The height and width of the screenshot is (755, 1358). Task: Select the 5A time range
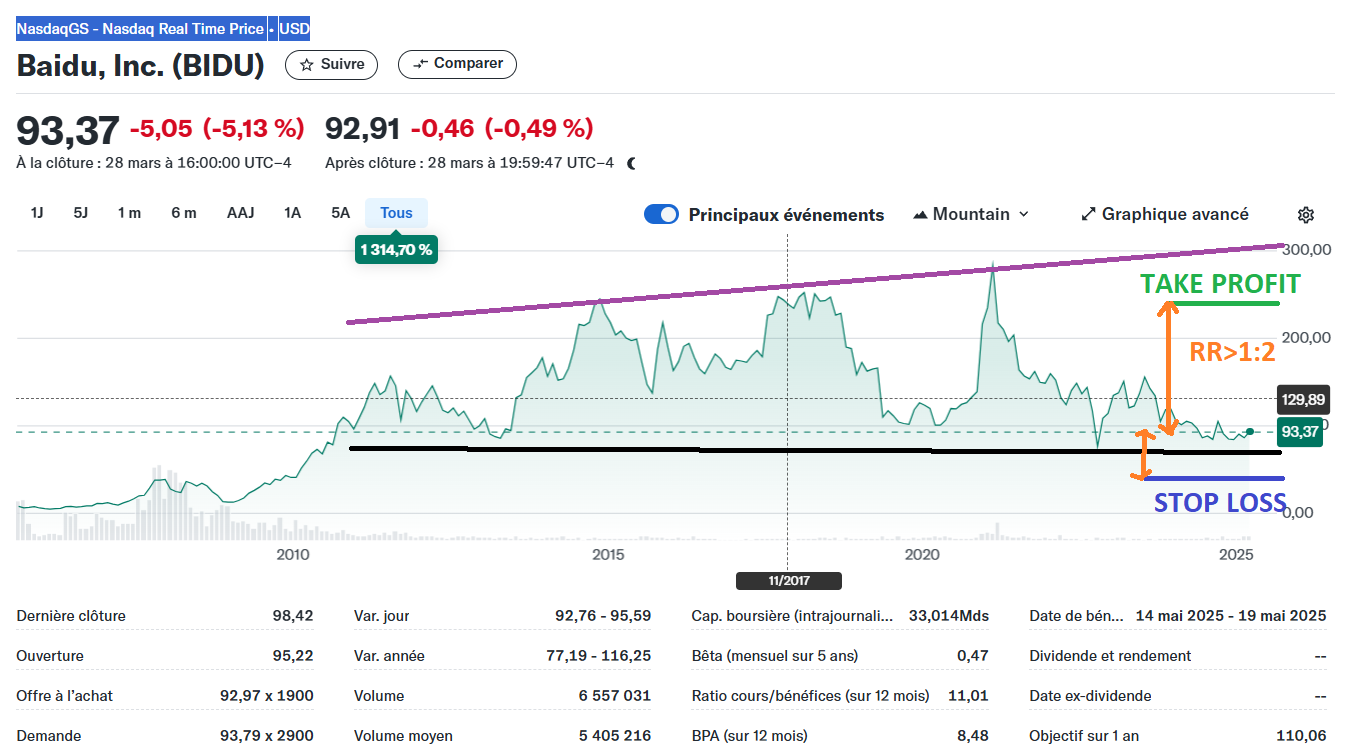point(341,213)
